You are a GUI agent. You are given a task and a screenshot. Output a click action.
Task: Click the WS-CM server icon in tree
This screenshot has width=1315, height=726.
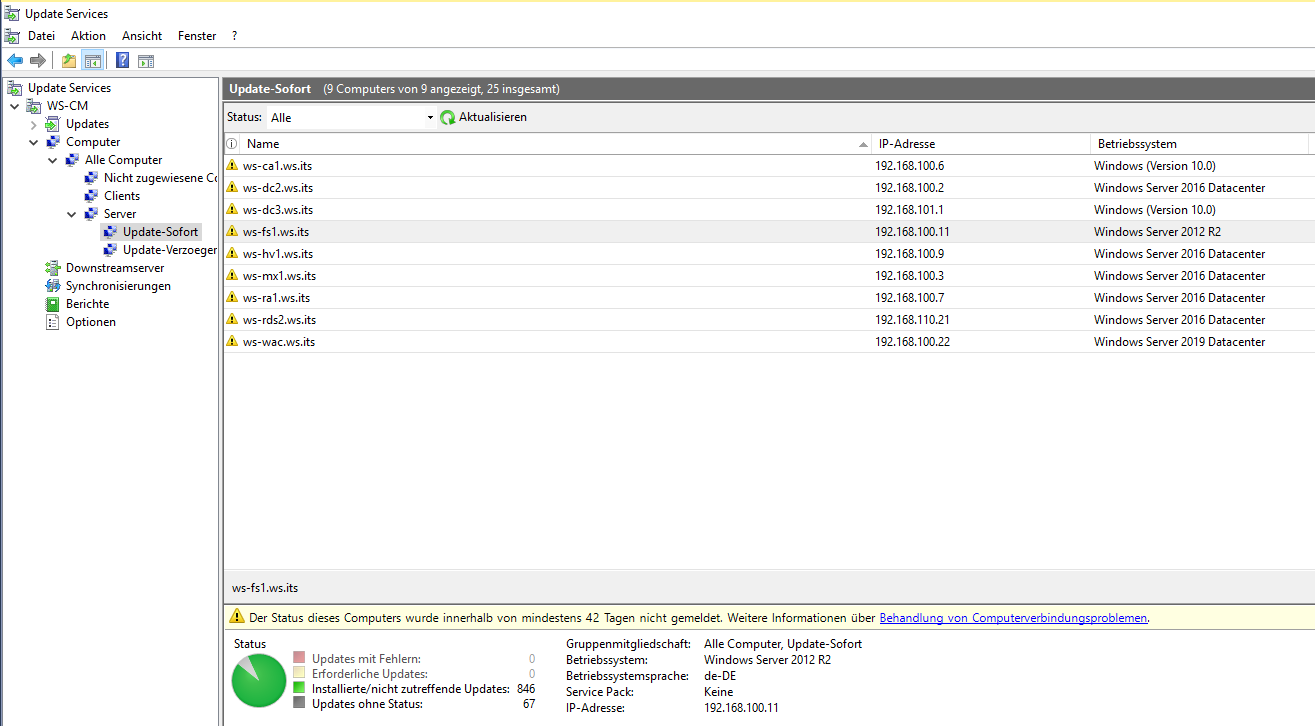pyautogui.click(x=34, y=106)
